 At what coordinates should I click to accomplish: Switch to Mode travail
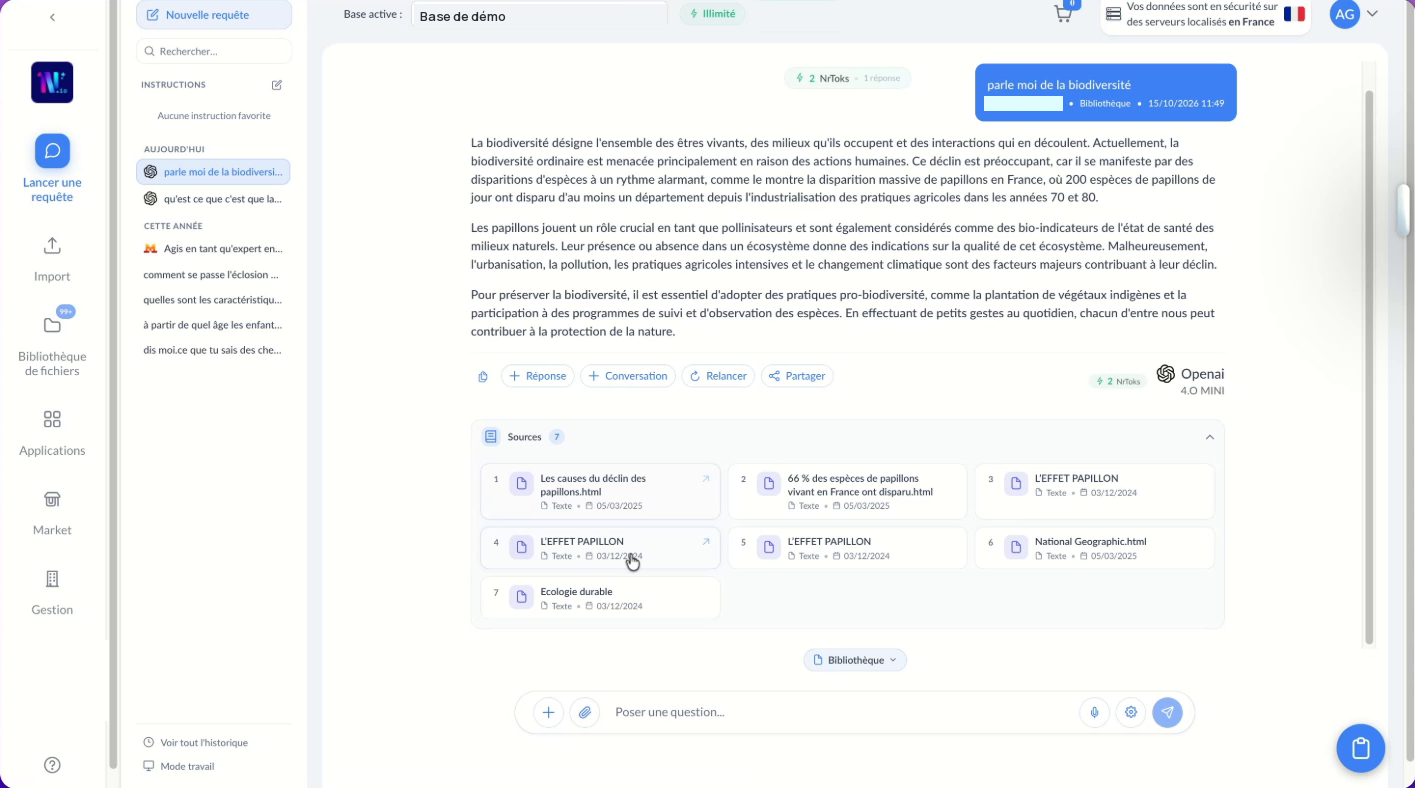[179, 767]
